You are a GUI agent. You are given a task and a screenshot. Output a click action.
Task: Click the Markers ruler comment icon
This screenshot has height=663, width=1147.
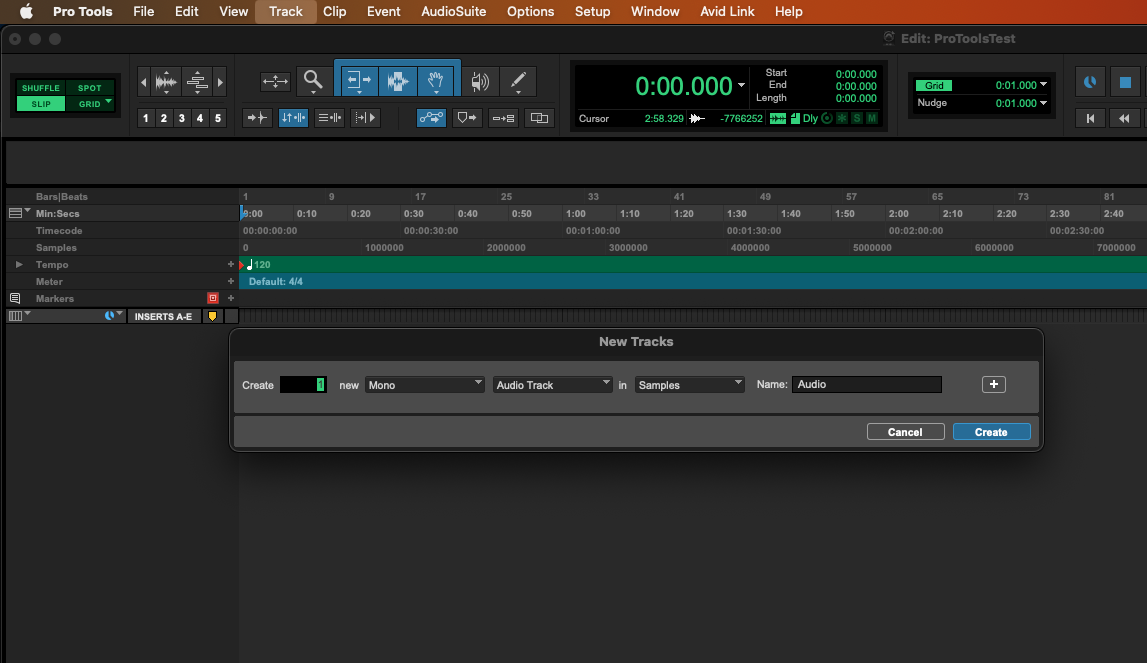click(15, 299)
